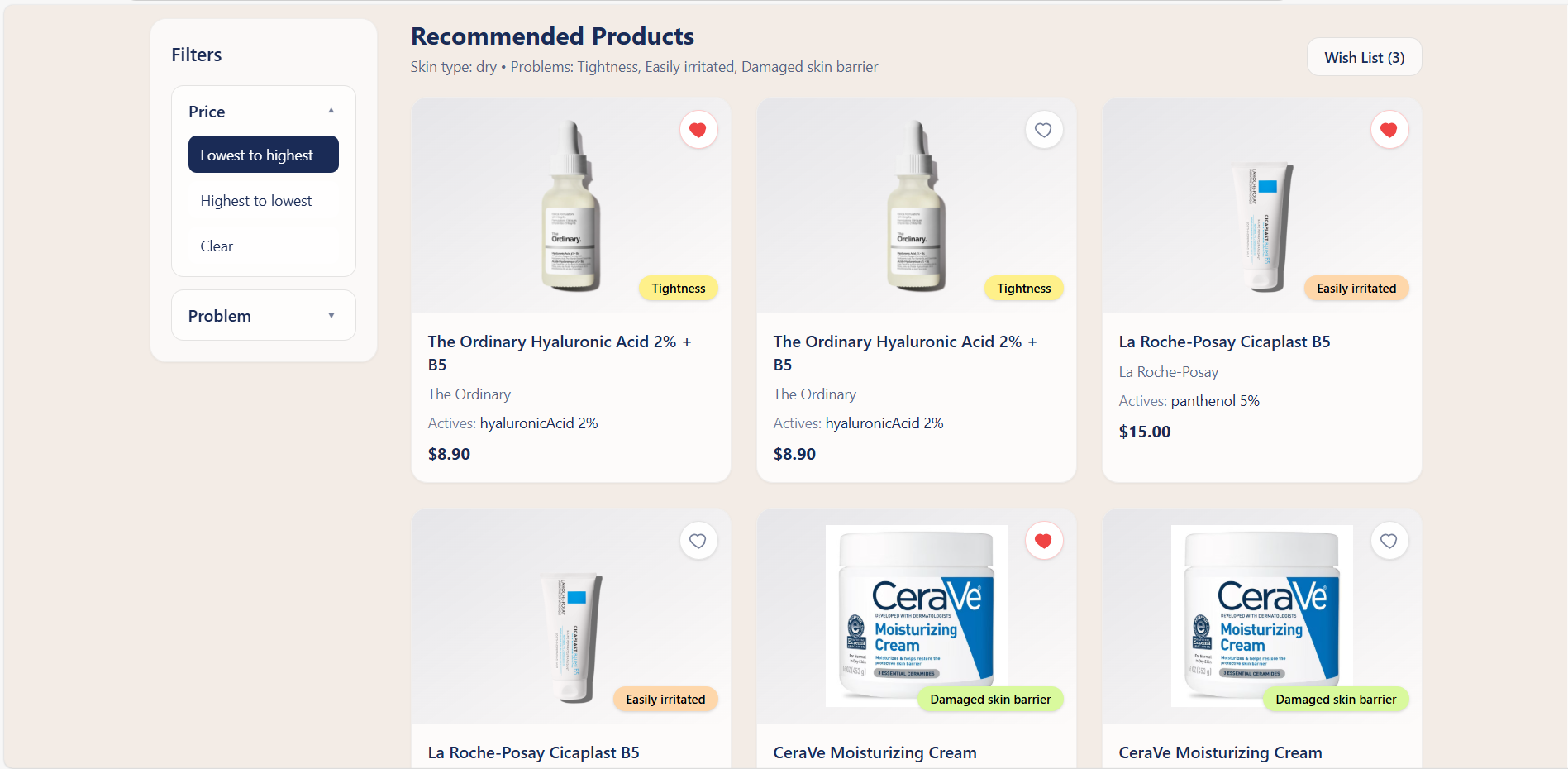Click the Tightness tag on first product
This screenshot has width=1568, height=769.
pos(678,288)
